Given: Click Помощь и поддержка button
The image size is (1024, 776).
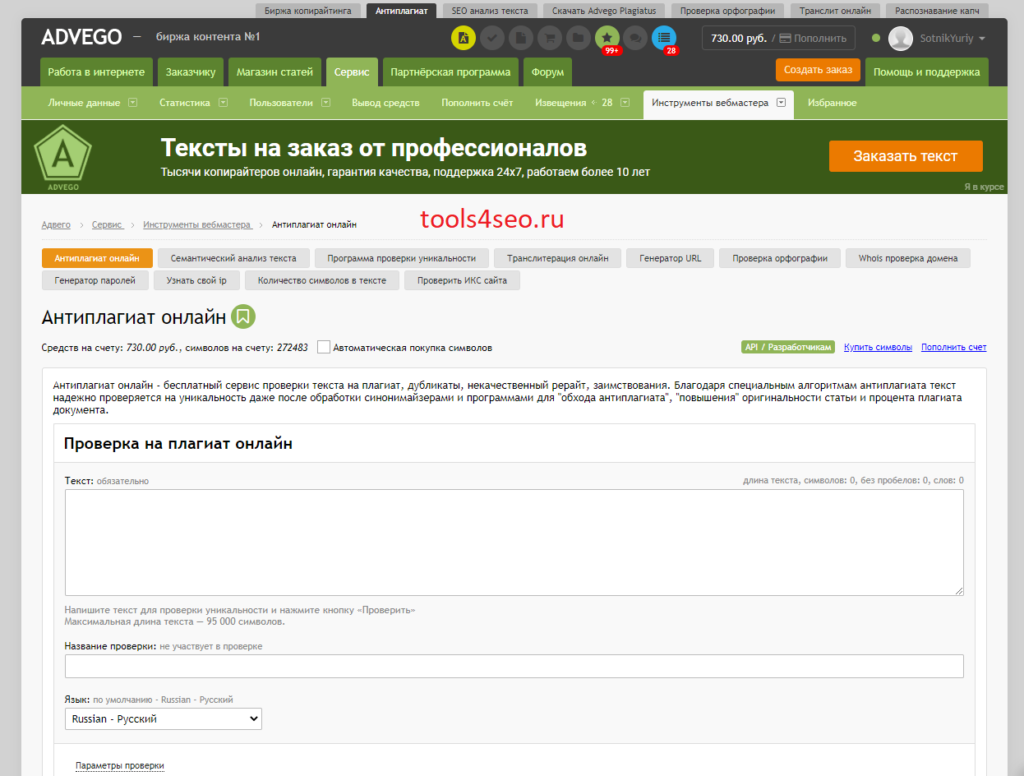Looking at the screenshot, I should coord(927,72).
